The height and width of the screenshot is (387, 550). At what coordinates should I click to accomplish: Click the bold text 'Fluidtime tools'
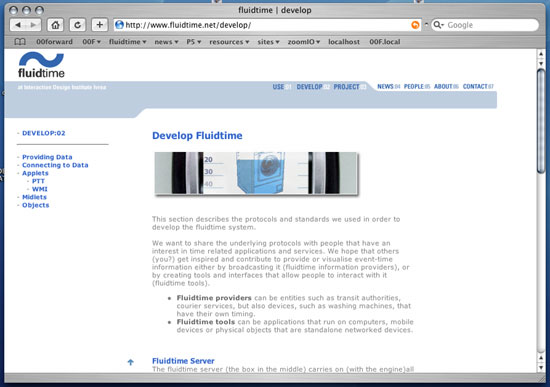point(206,322)
